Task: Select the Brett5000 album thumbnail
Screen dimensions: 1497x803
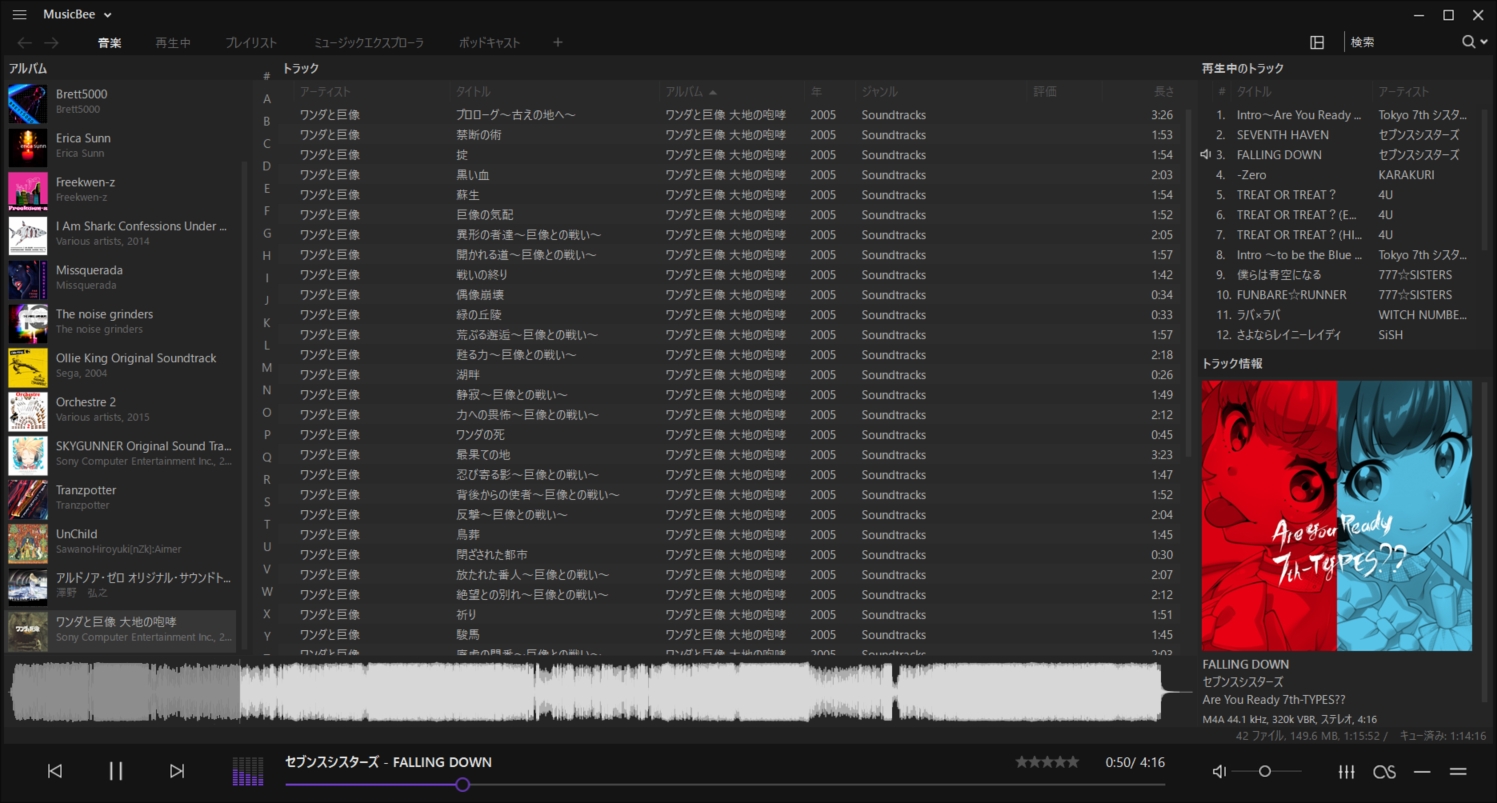Action: (x=28, y=102)
